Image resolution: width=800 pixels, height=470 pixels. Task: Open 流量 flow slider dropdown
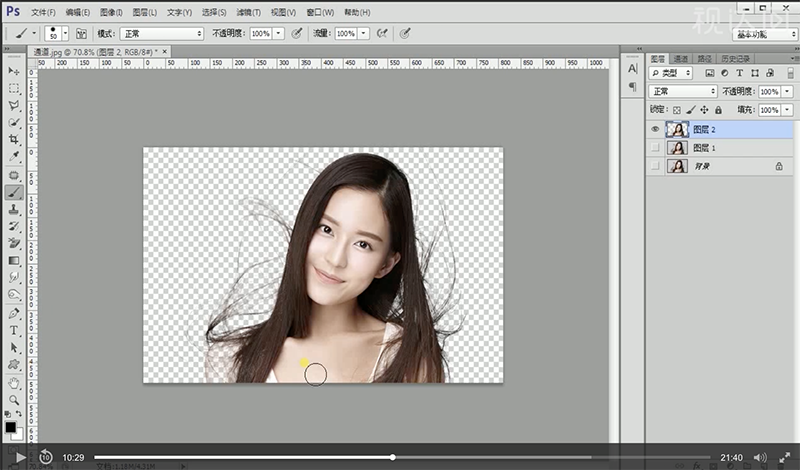pyautogui.click(x=364, y=34)
